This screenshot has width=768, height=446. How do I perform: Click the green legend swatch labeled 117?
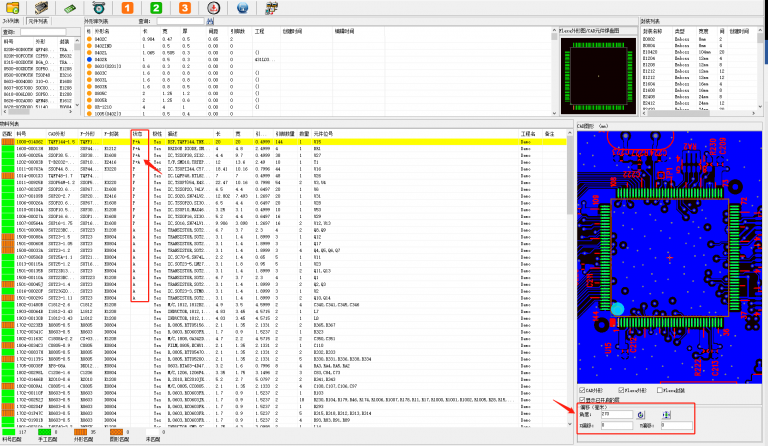pos(8,432)
